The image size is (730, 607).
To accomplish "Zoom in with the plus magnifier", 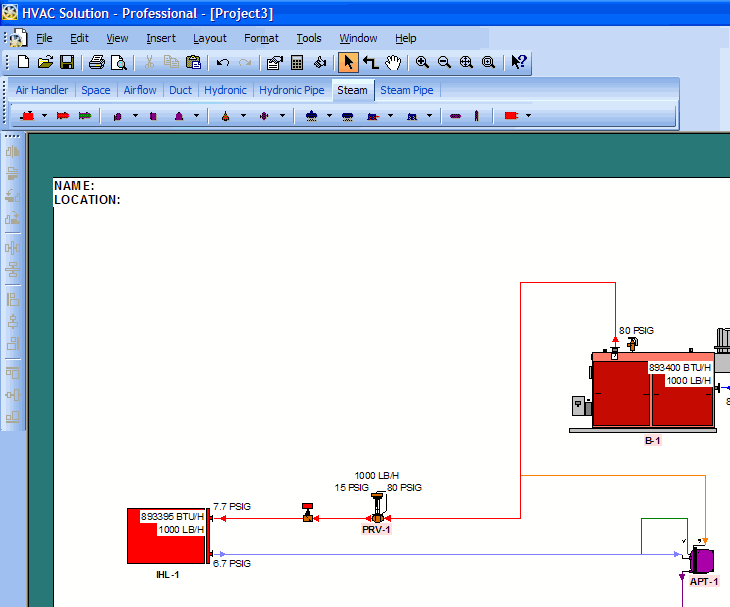I will [x=422, y=62].
